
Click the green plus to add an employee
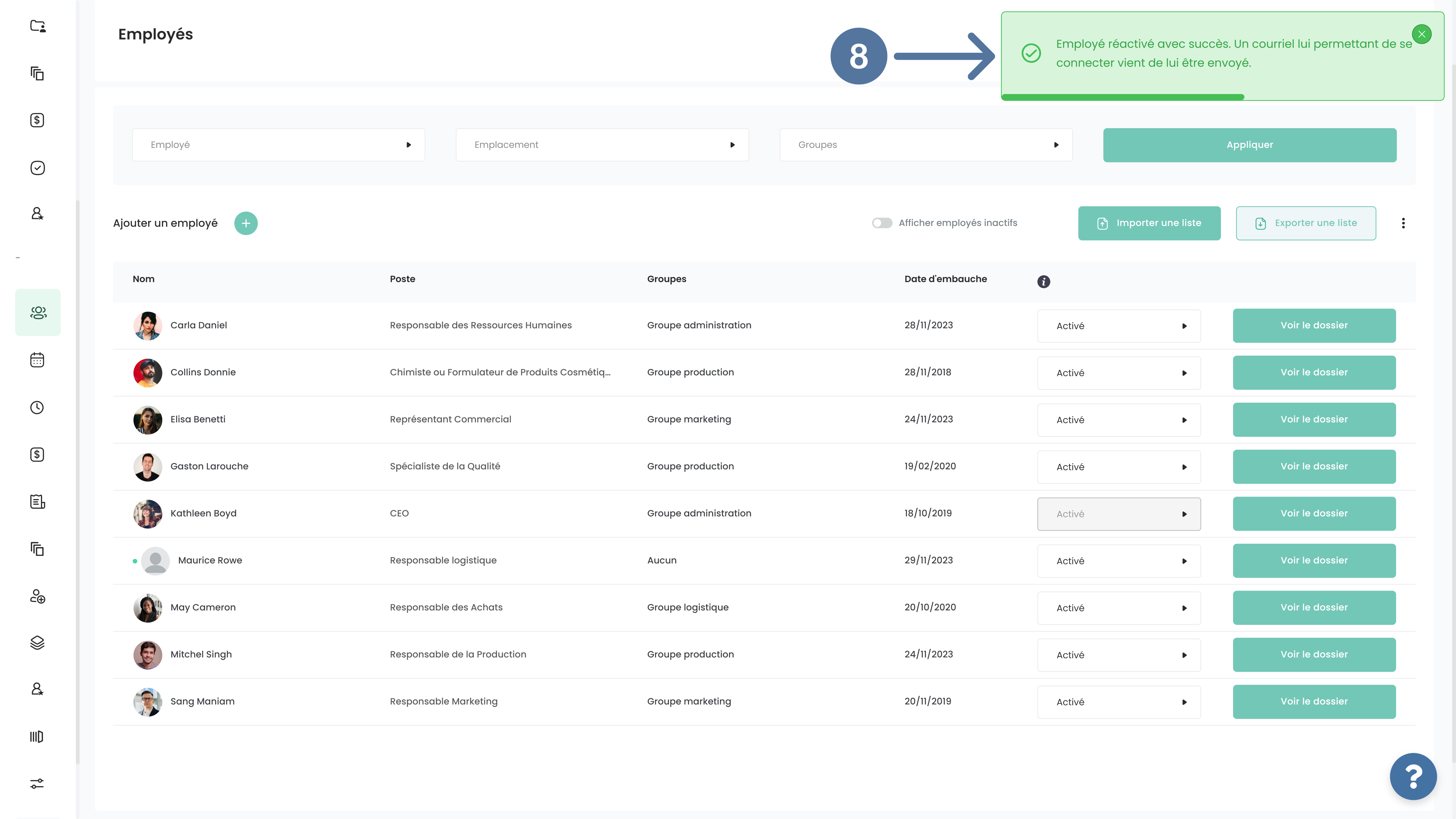pyautogui.click(x=246, y=223)
